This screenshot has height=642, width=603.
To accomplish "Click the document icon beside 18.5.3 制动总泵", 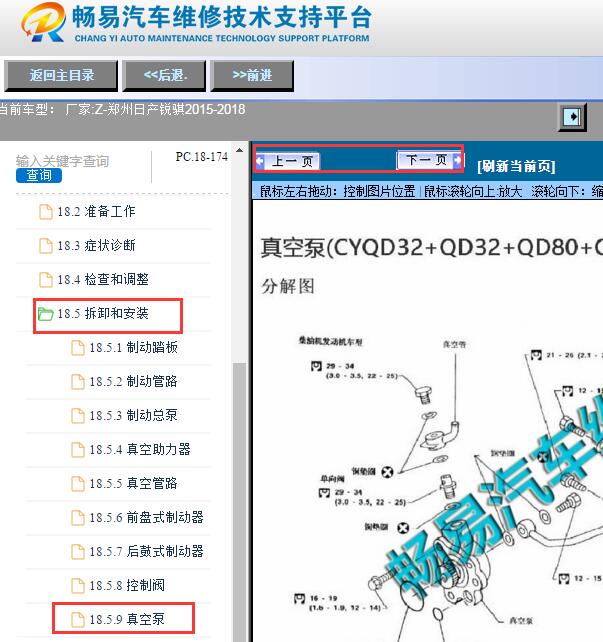I will click(78, 416).
